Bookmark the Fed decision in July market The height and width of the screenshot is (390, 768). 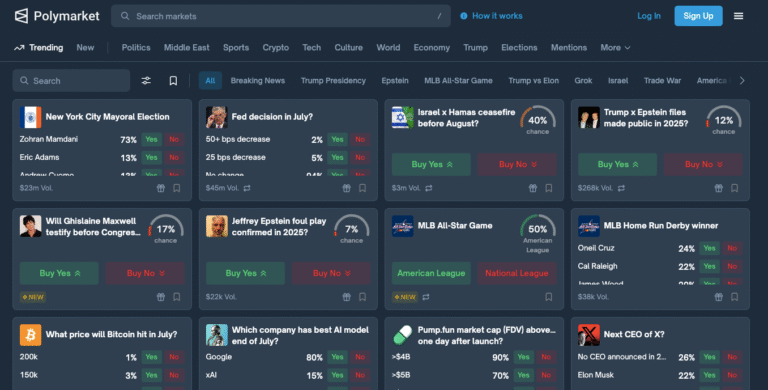click(x=362, y=188)
